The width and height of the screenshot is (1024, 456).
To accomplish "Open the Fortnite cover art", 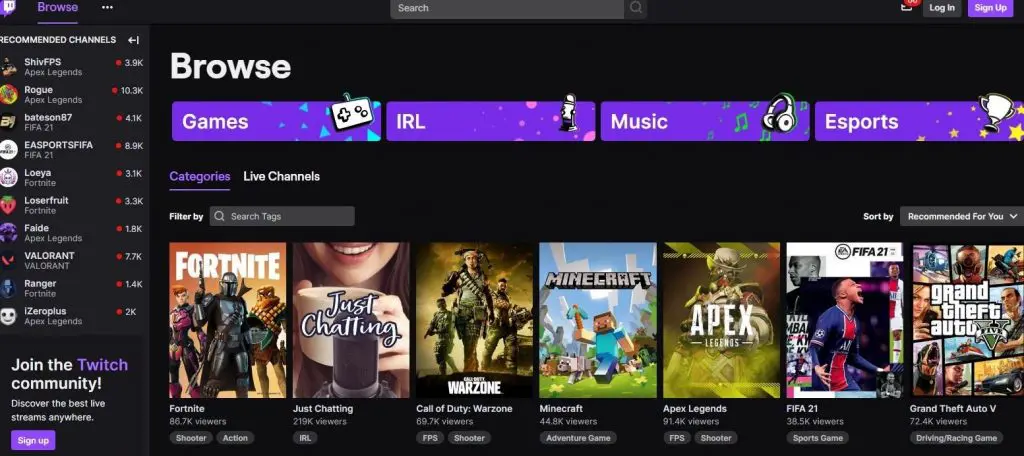I will 227,320.
